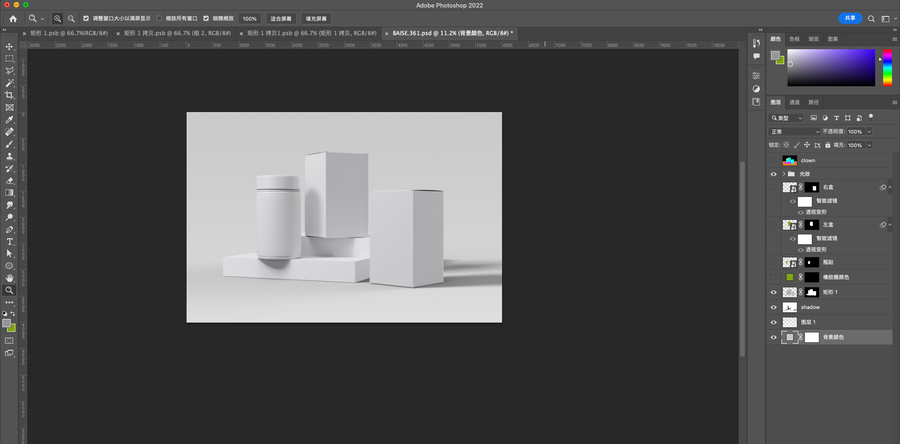
Task: Open the Comments panel icon
Action: 756,56
